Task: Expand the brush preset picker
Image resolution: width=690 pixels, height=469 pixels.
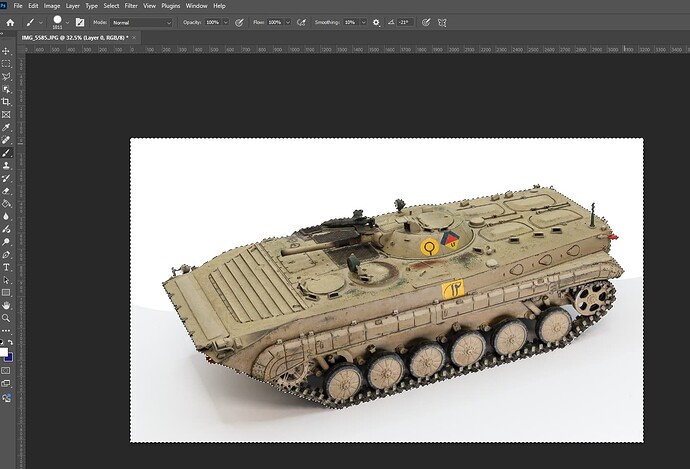Action: pyautogui.click(x=66, y=21)
